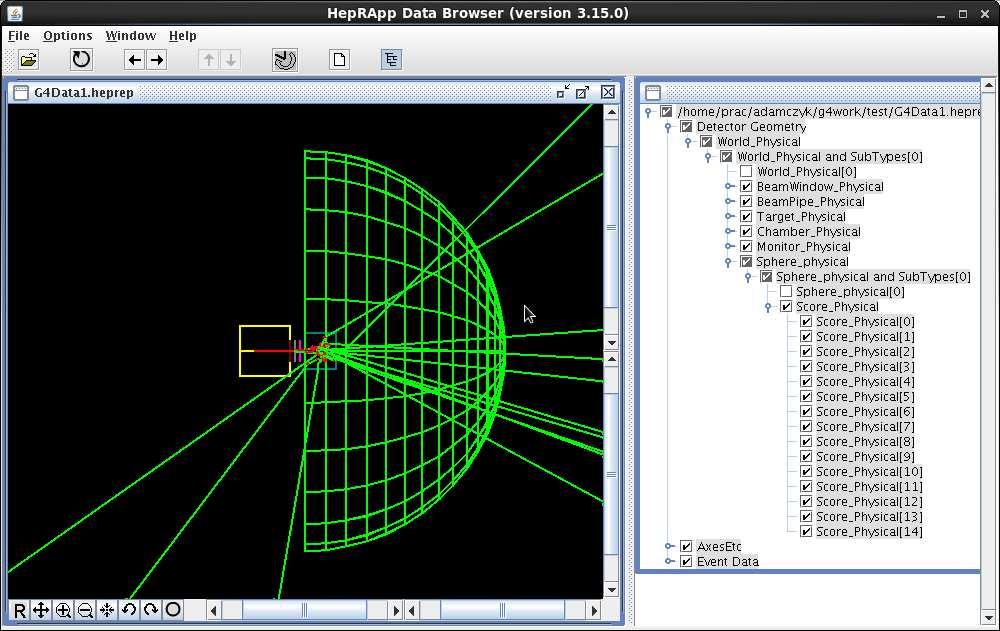Click the lower vertical slider down arrow
Screen dimensions: 1000x631
tap(611, 590)
